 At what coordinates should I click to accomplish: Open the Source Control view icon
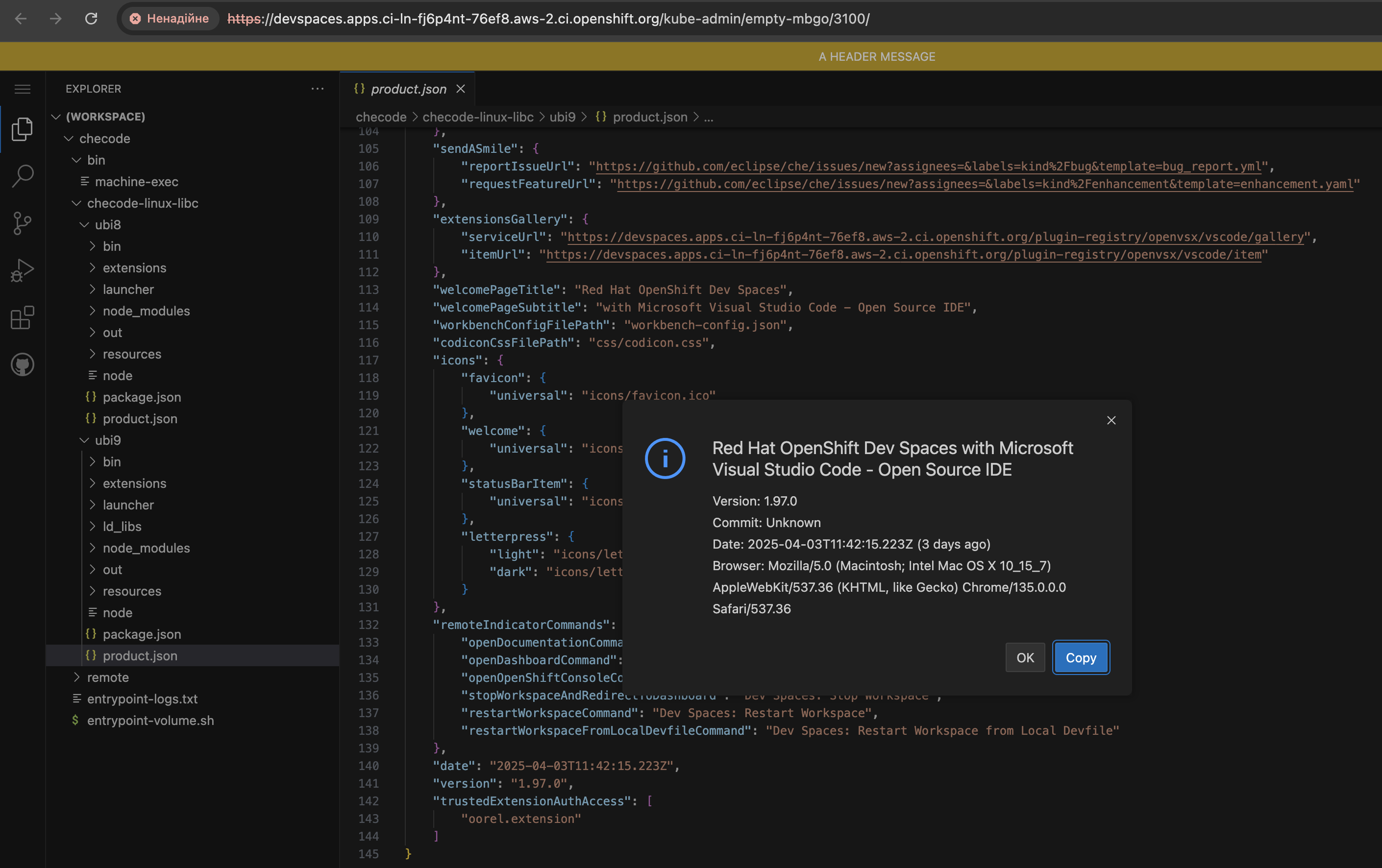click(23, 223)
